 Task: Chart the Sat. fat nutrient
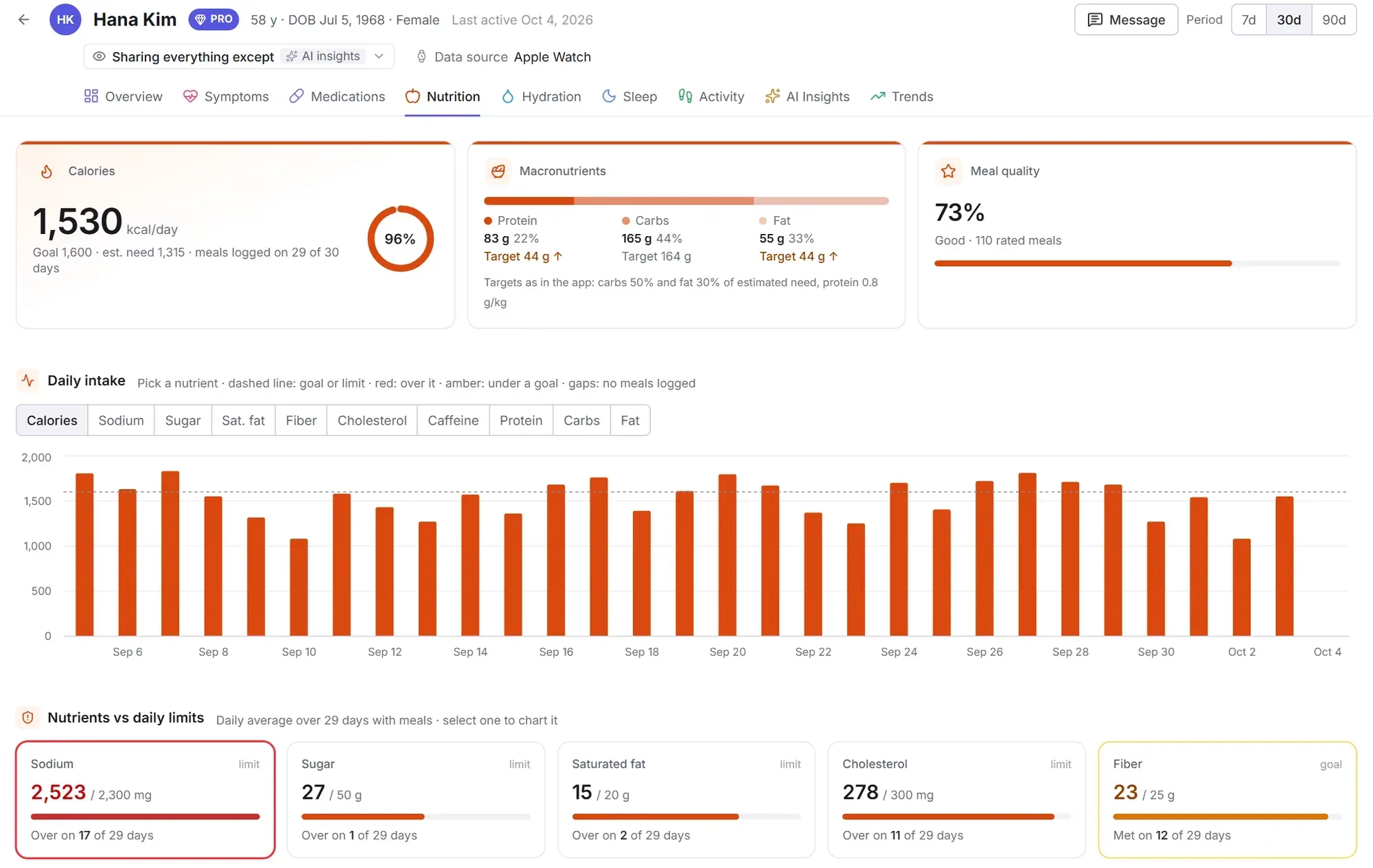(x=243, y=421)
